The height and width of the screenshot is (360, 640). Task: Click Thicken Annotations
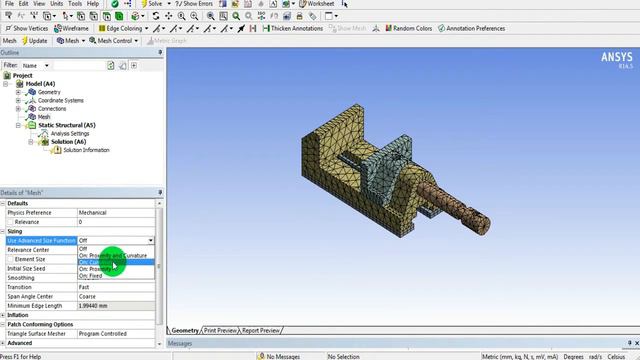293,29
